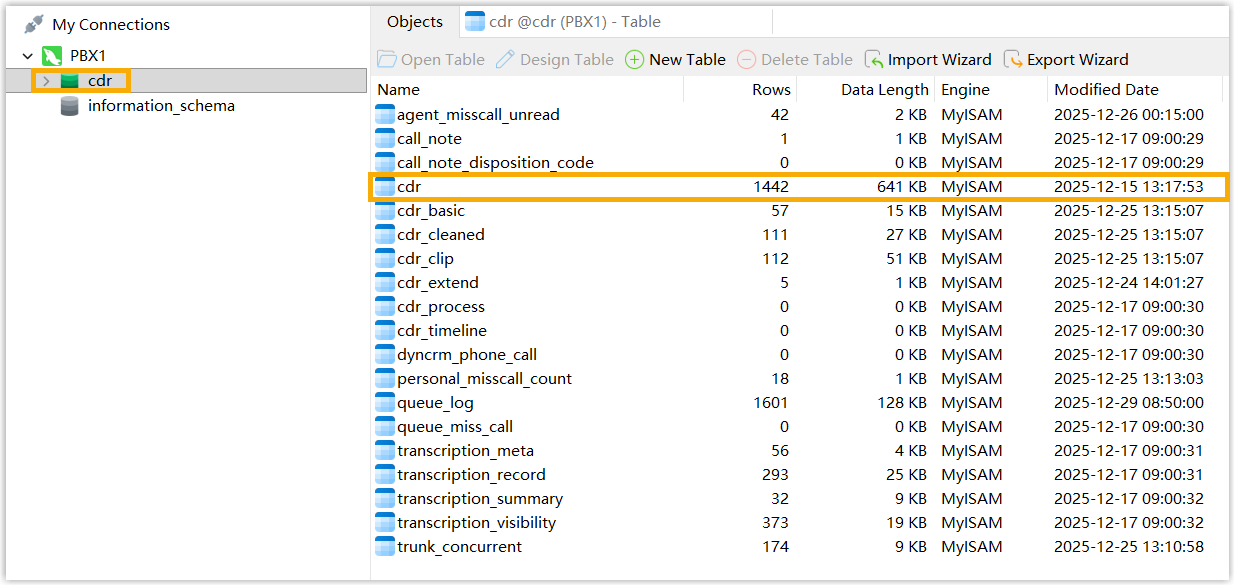Click the Open Table button label

pyautogui.click(x=443, y=60)
